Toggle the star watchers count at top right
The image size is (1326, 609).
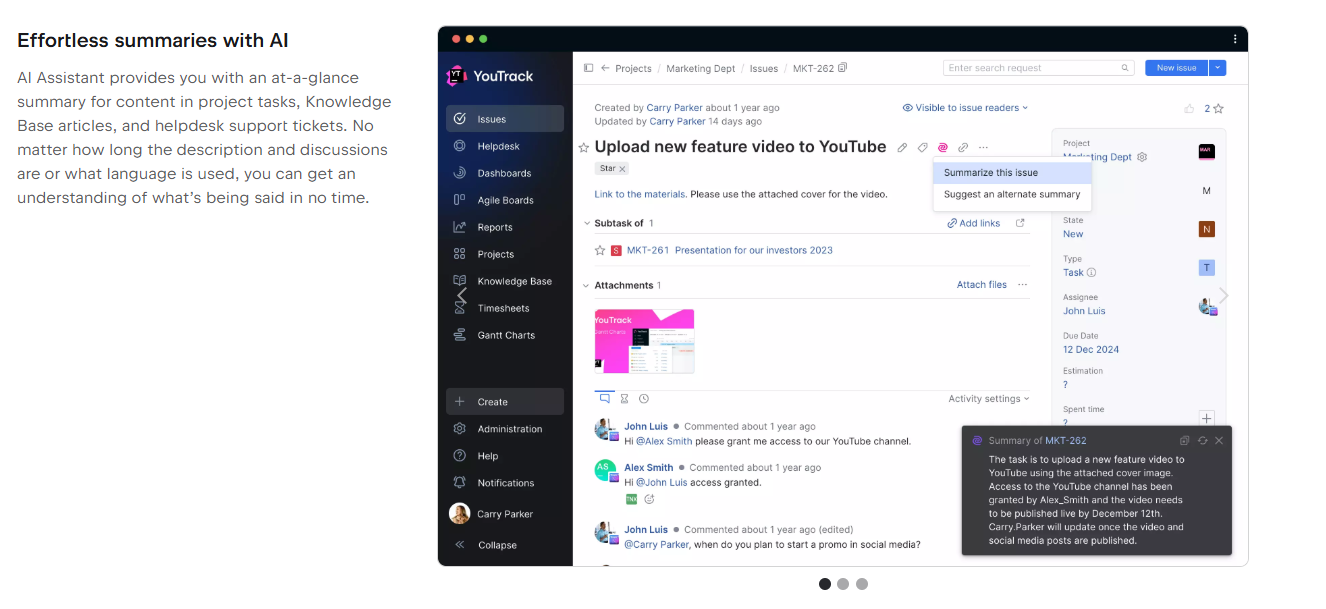point(1214,108)
